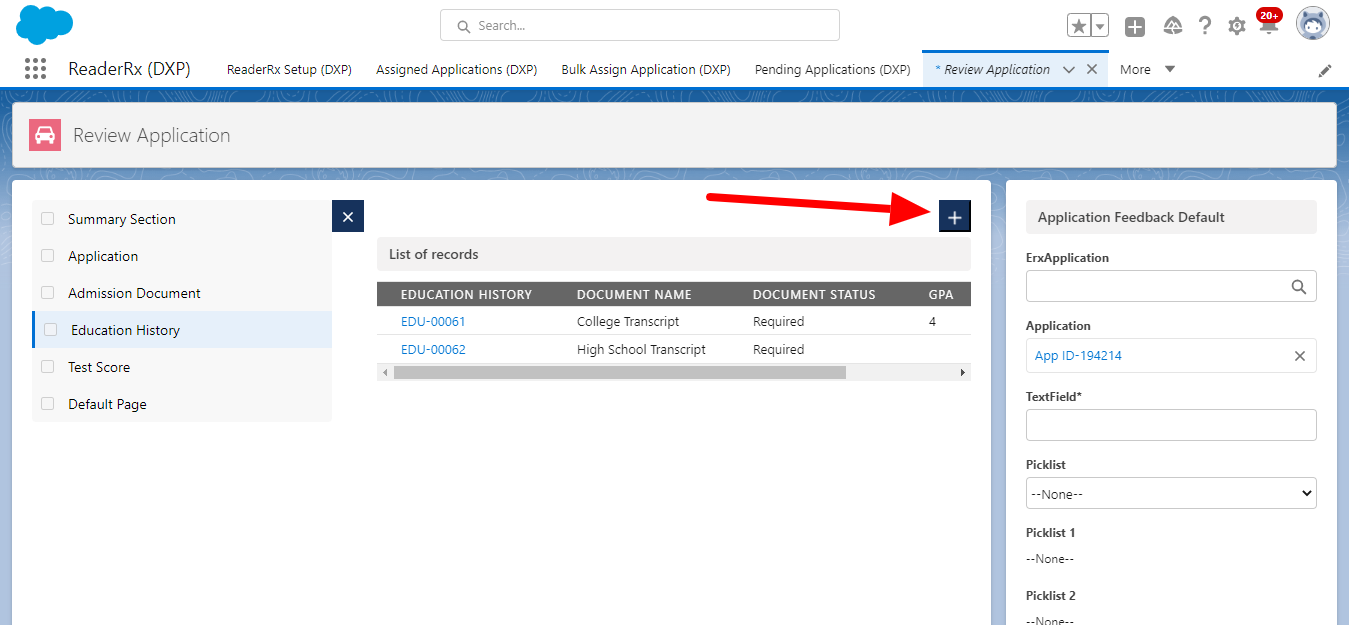
Task: Enable the Test Score checkbox
Action: pos(48,367)
